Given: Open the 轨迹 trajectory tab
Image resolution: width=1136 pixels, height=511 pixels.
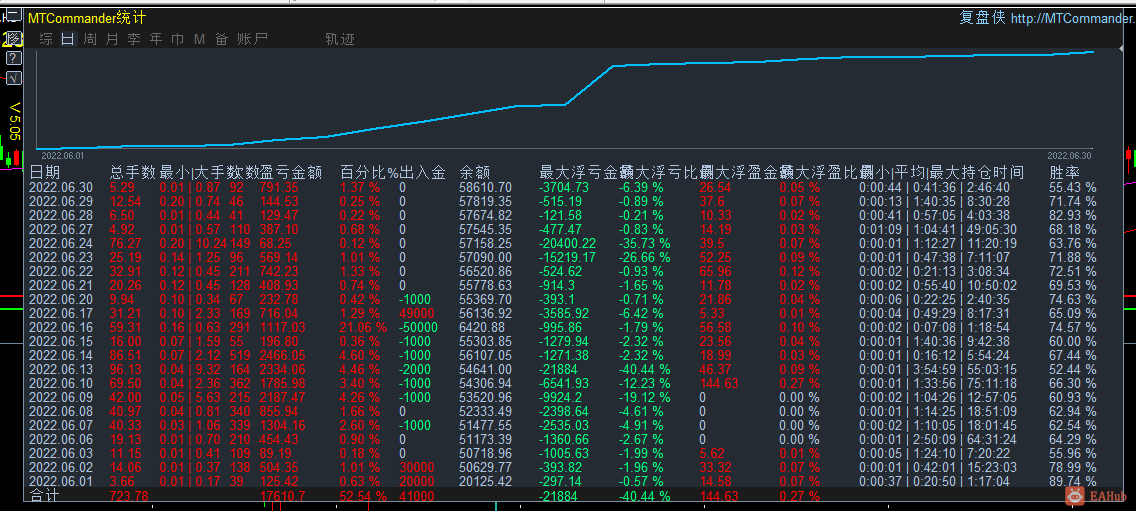Looking at the screenshot, I should click(x=341, y=39).
